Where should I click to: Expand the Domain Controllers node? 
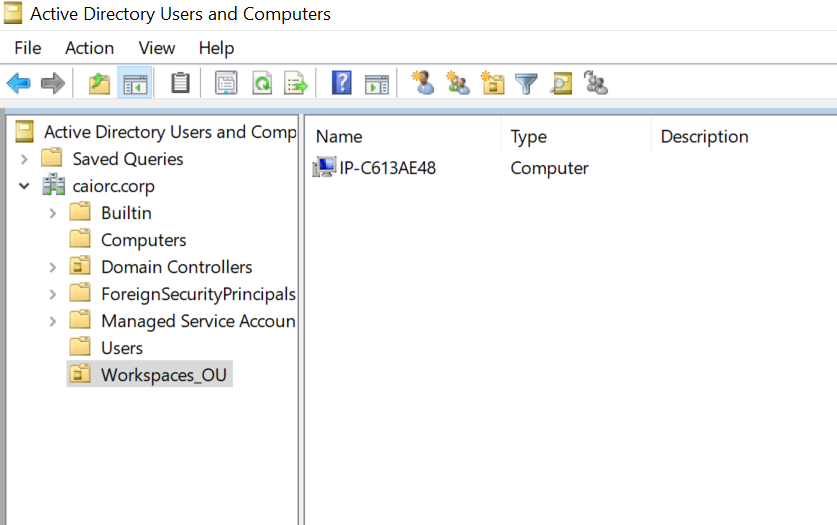52,267
